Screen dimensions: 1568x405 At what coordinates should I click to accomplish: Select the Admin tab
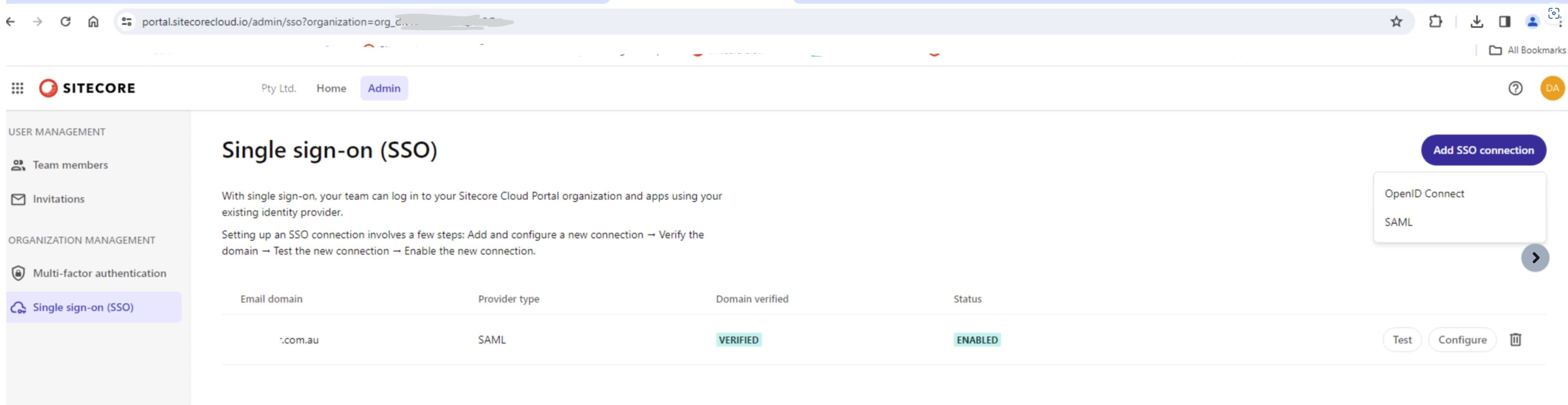pos(384,88)
